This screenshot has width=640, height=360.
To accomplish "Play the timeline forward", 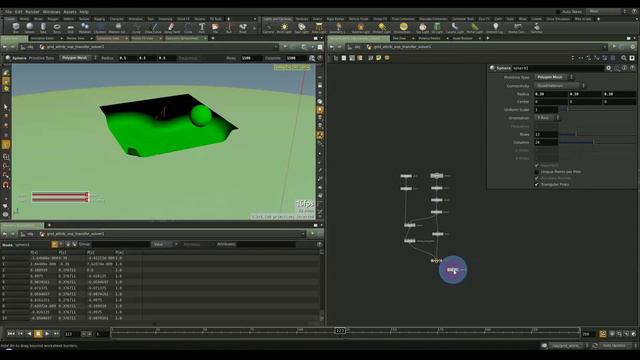I will 47,333.
